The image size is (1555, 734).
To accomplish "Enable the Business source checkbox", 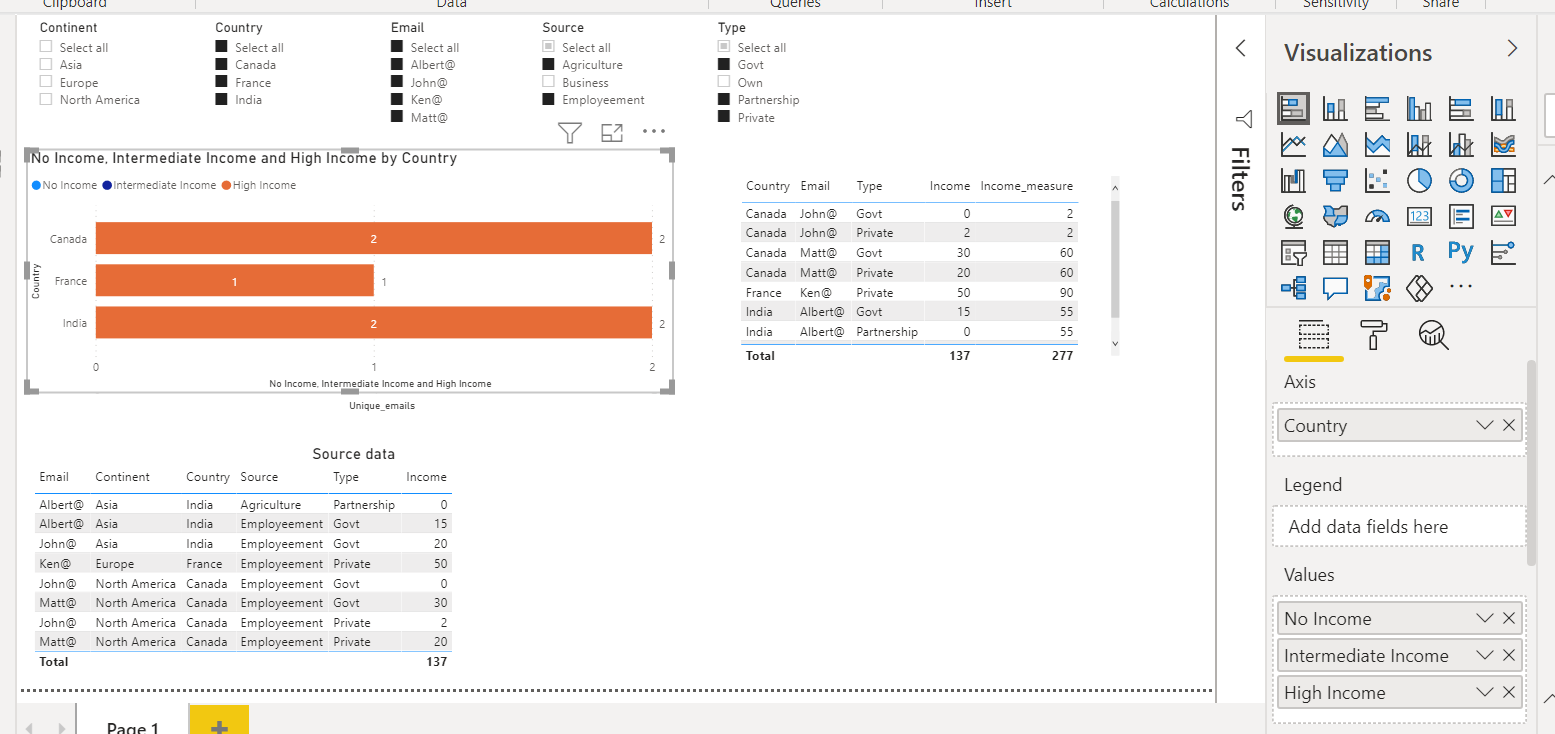I will tap(549, 82).
